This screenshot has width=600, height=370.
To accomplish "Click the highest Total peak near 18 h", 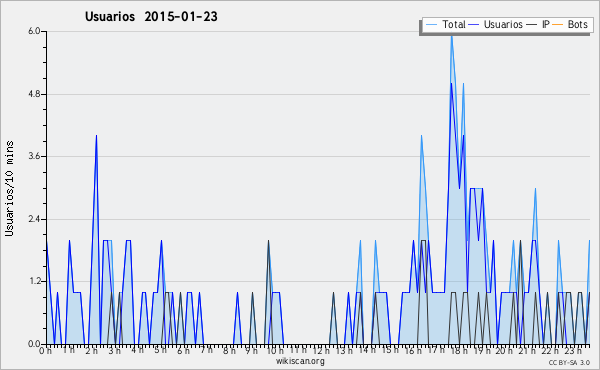I will tap(452, 35).
